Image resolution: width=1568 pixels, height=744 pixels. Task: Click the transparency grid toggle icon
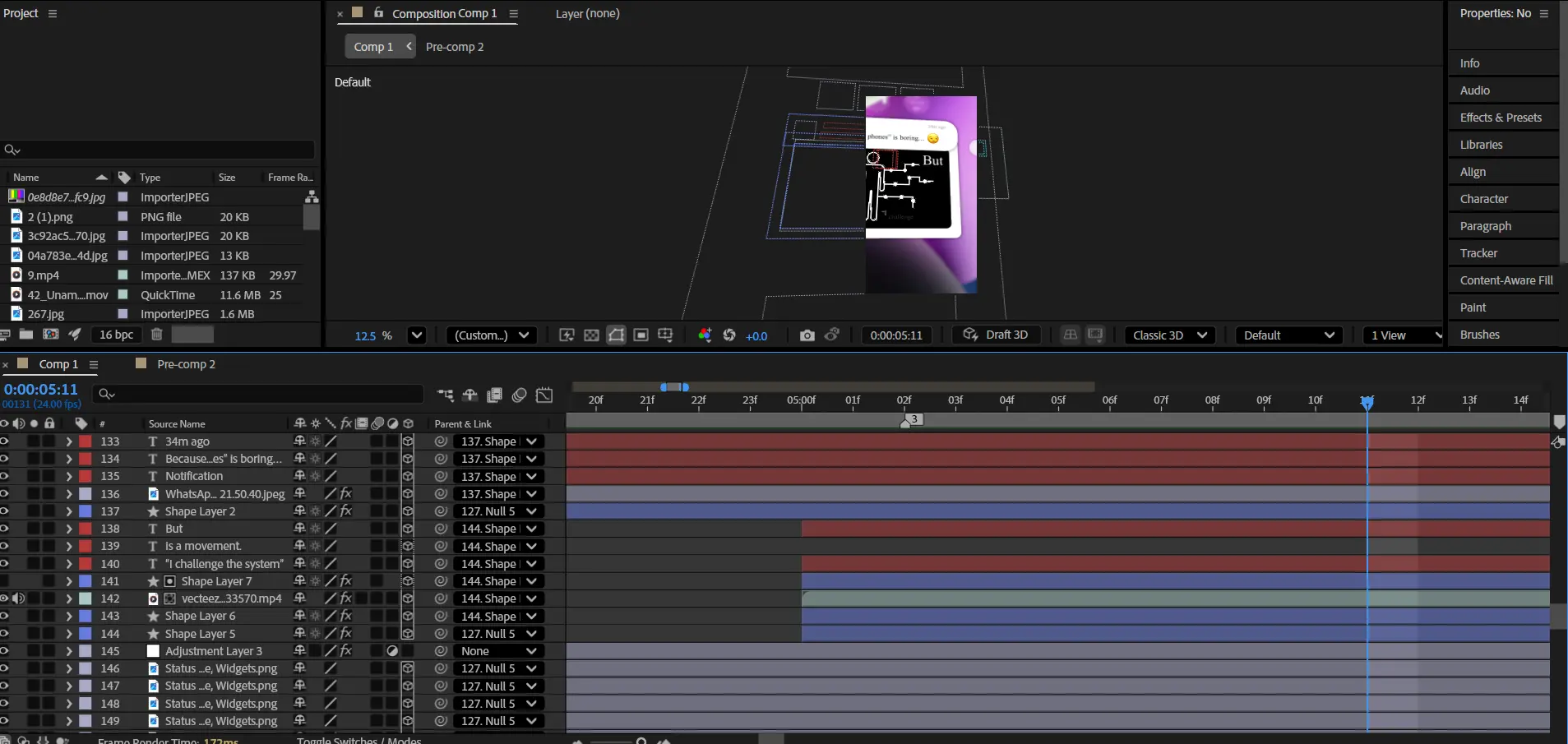pos(591,335)
